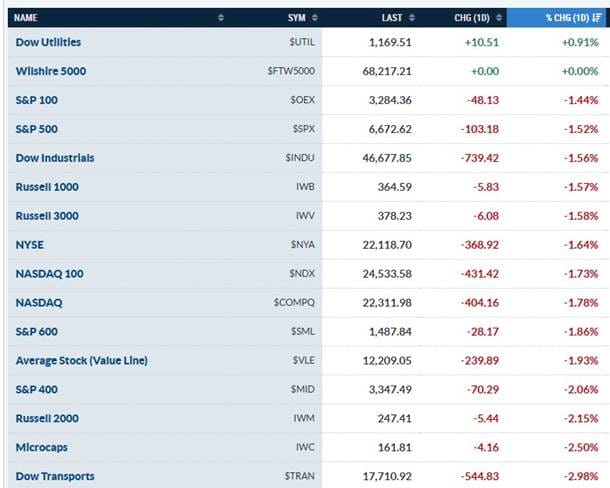Screen dimensions: 610x488
Task: Open Russell 3000 index link
Action: pos(47,216)
